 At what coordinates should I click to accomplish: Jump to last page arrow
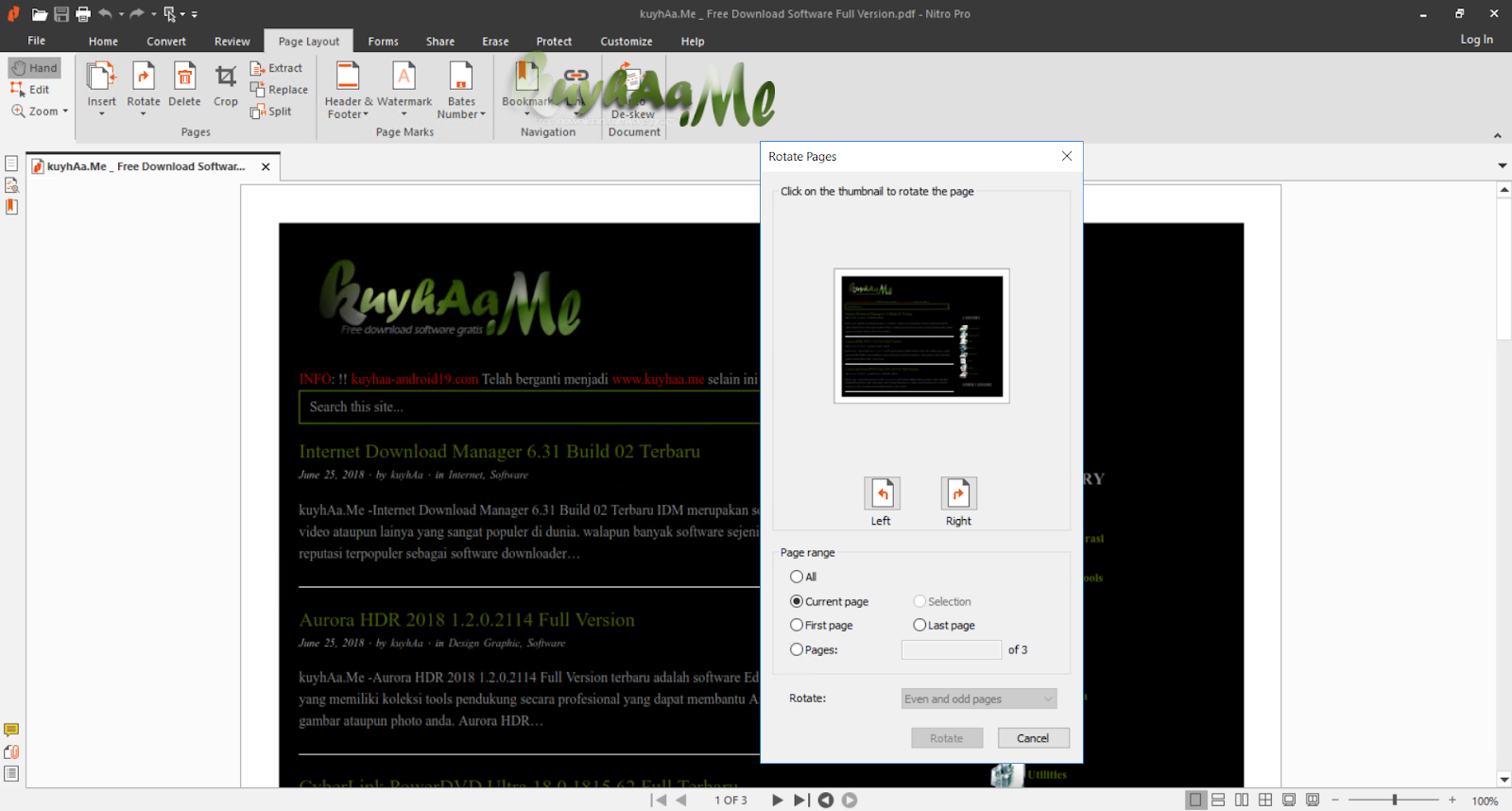click(801, 800)
